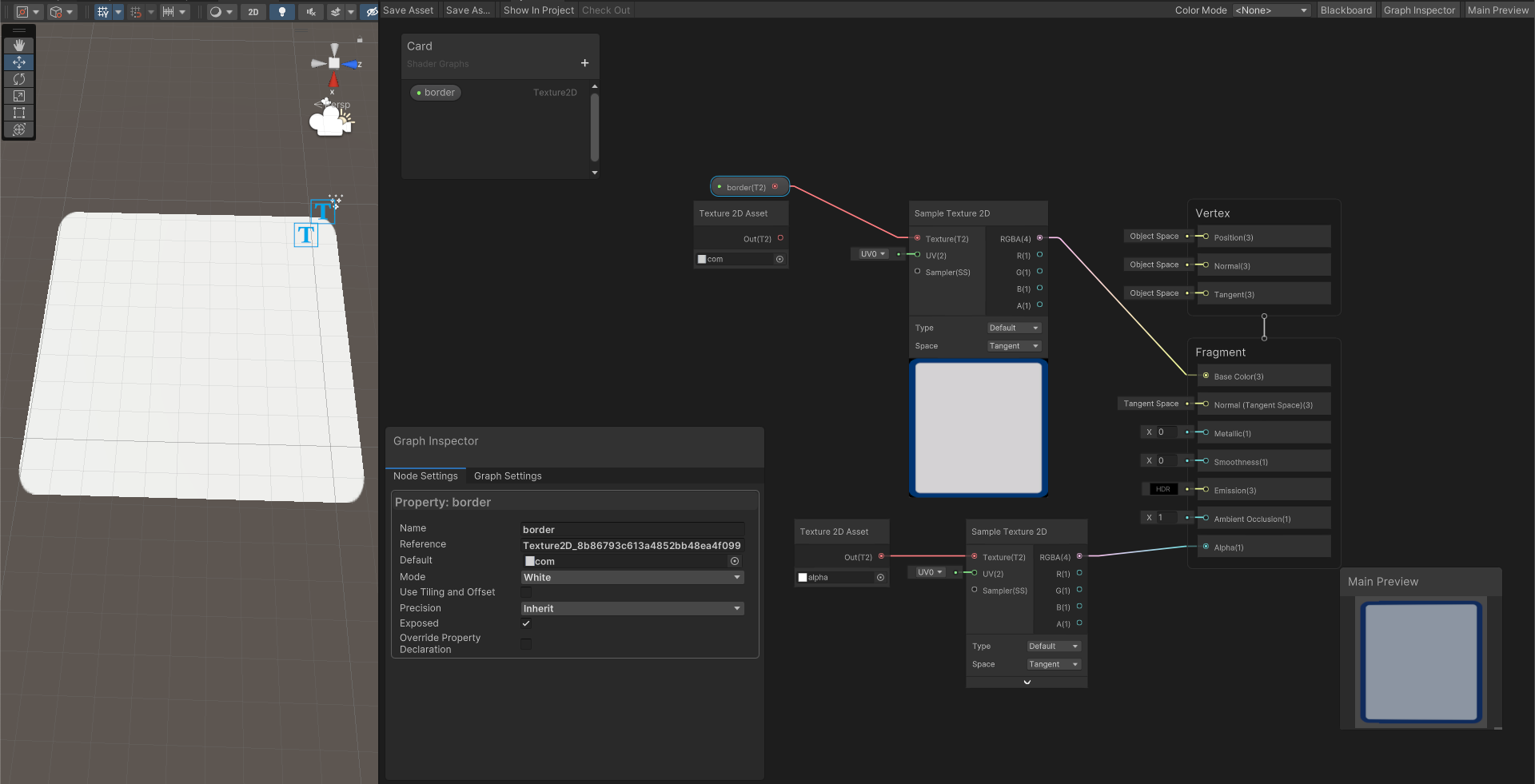
Task: Click the Save Asset button
Action: (409, 10)
